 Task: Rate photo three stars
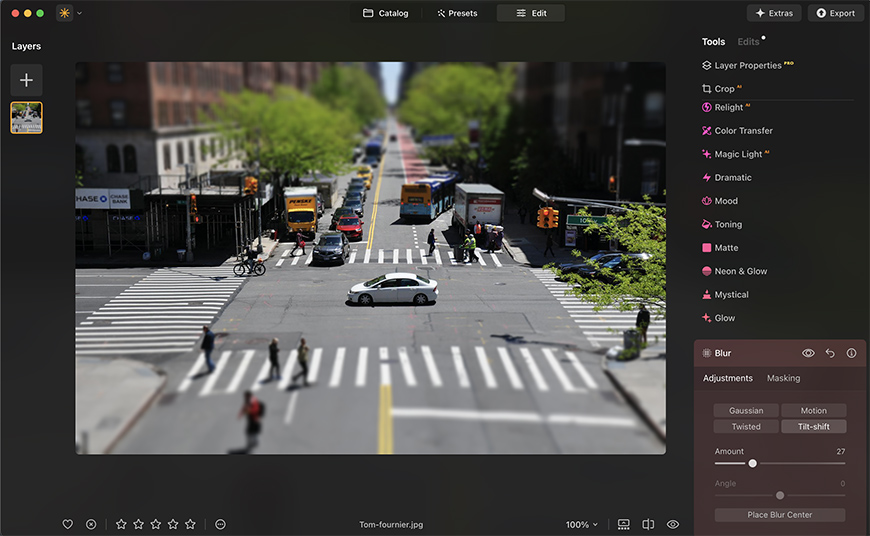(156, 524)
